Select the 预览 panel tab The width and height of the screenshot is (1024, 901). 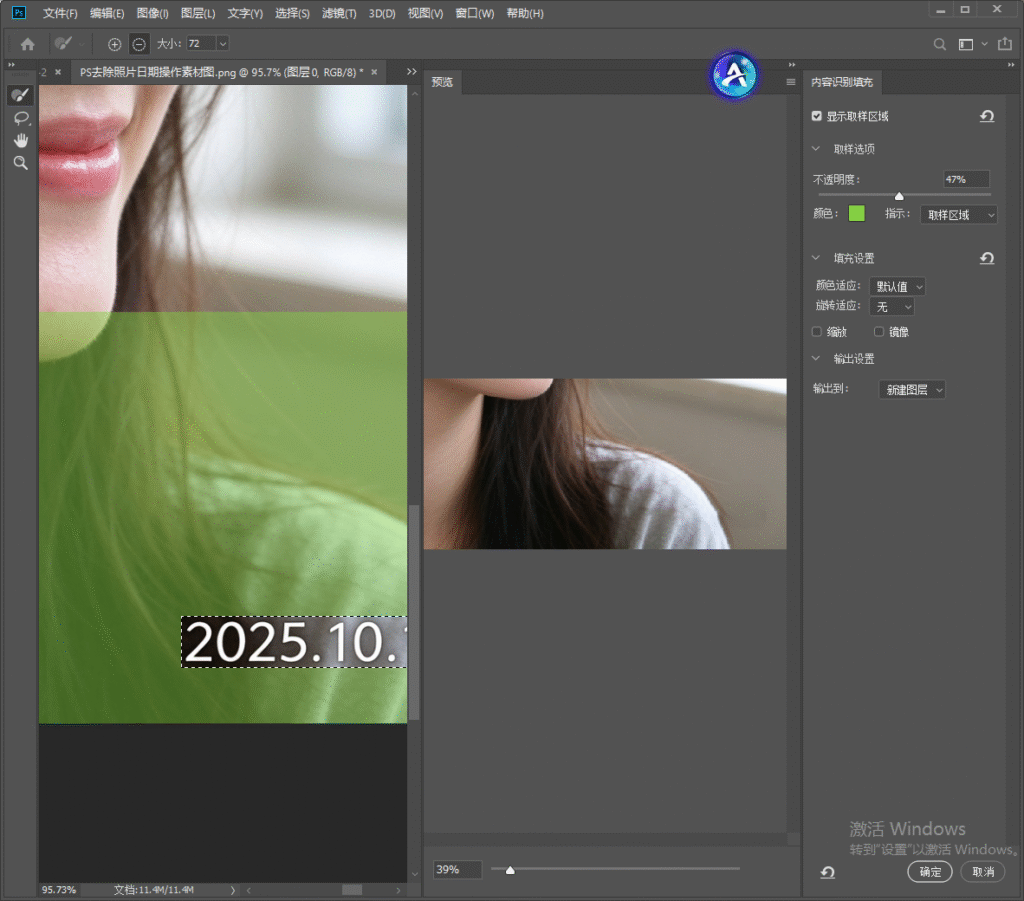(442, 82)
